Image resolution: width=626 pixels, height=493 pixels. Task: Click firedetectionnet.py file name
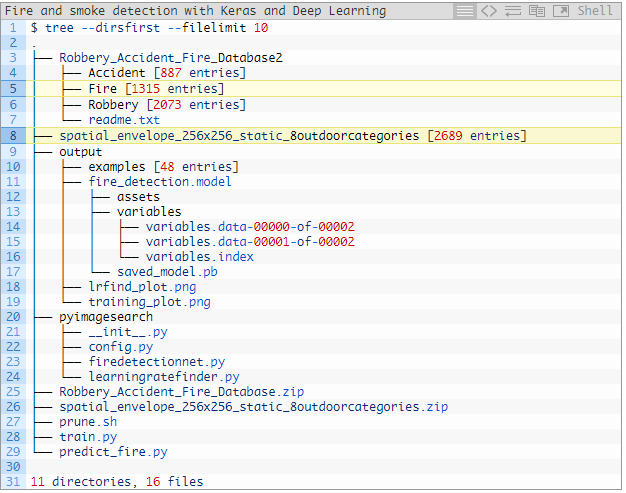(156, 362)
